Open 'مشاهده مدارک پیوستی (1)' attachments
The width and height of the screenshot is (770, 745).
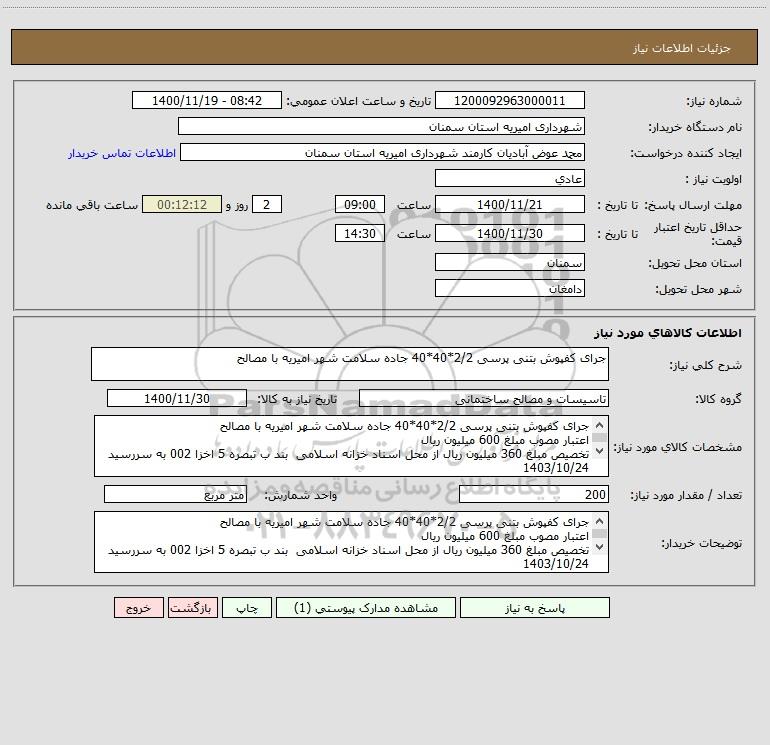366,607
